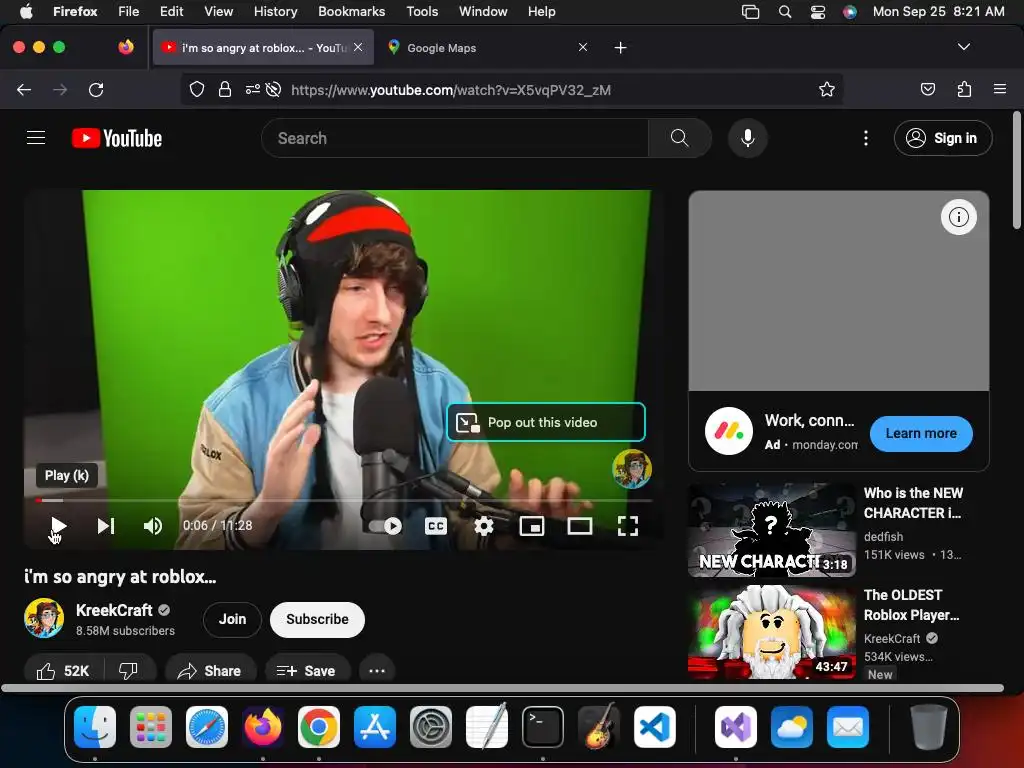
Task: Share the video
Action: [210, 671]
